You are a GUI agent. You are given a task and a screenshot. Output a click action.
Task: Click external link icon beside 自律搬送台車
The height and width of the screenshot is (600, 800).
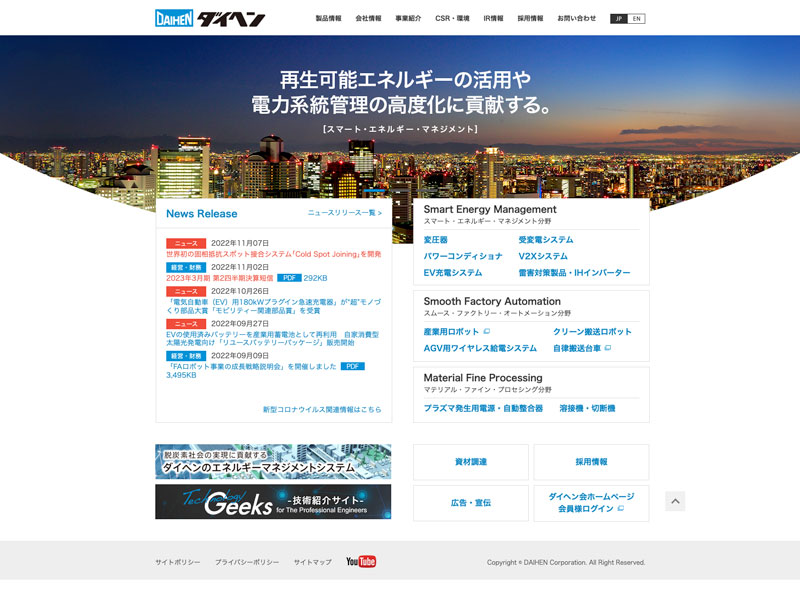608,348
